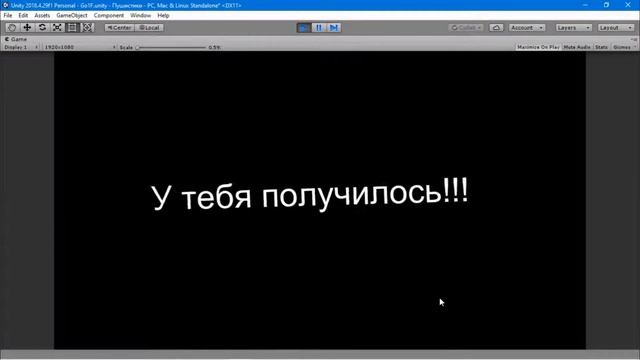Select the combined Transform tool
The image size is (640, 360).
coord(87,27)
